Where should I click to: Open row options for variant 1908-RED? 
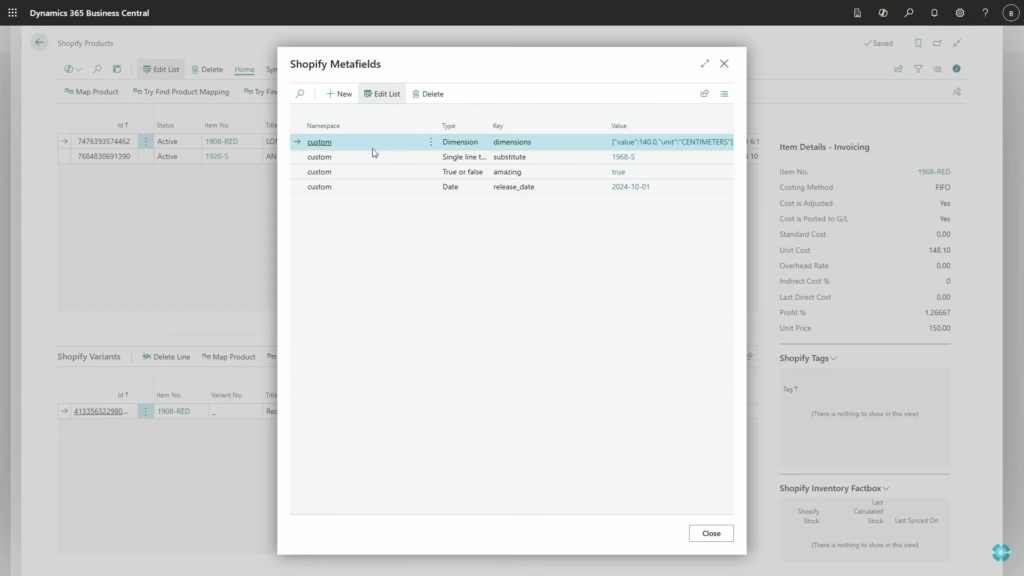pos(146,411)
